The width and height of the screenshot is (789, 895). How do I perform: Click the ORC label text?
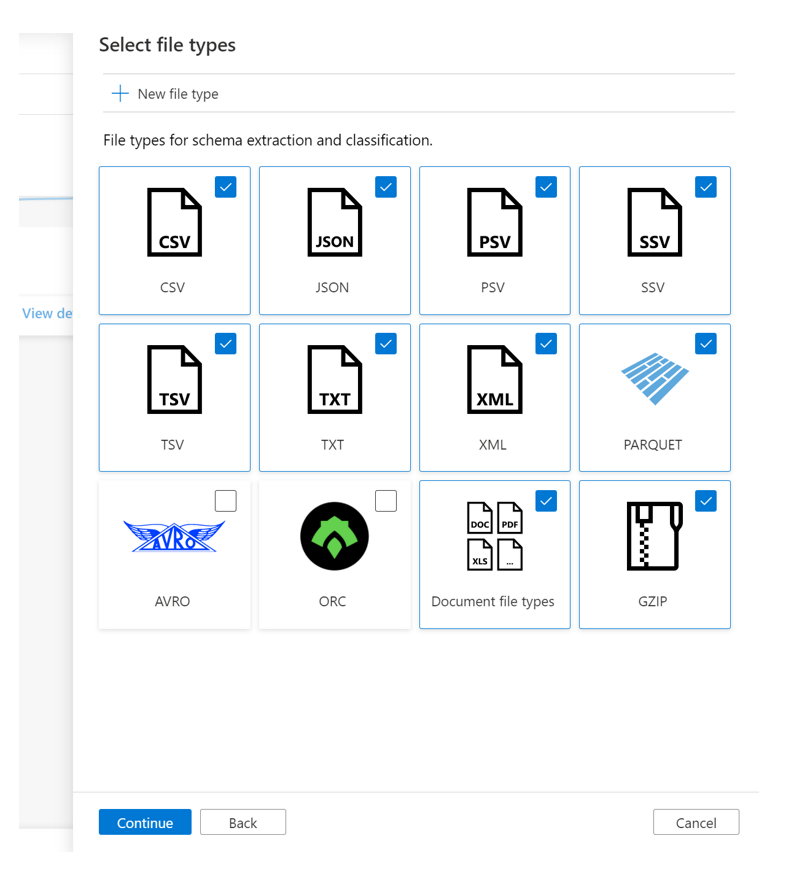(x=332, y=602)
